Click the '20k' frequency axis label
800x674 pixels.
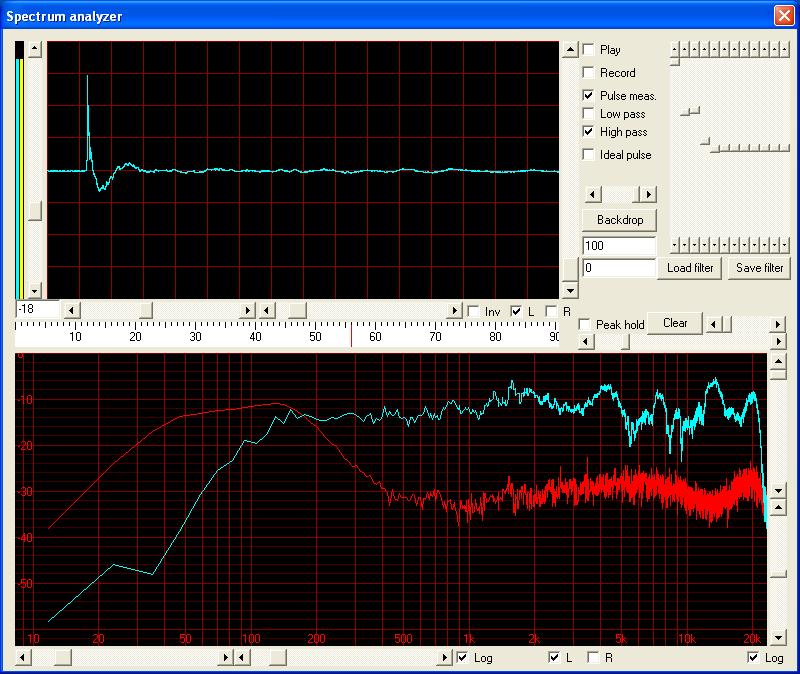tap(753, 638)
